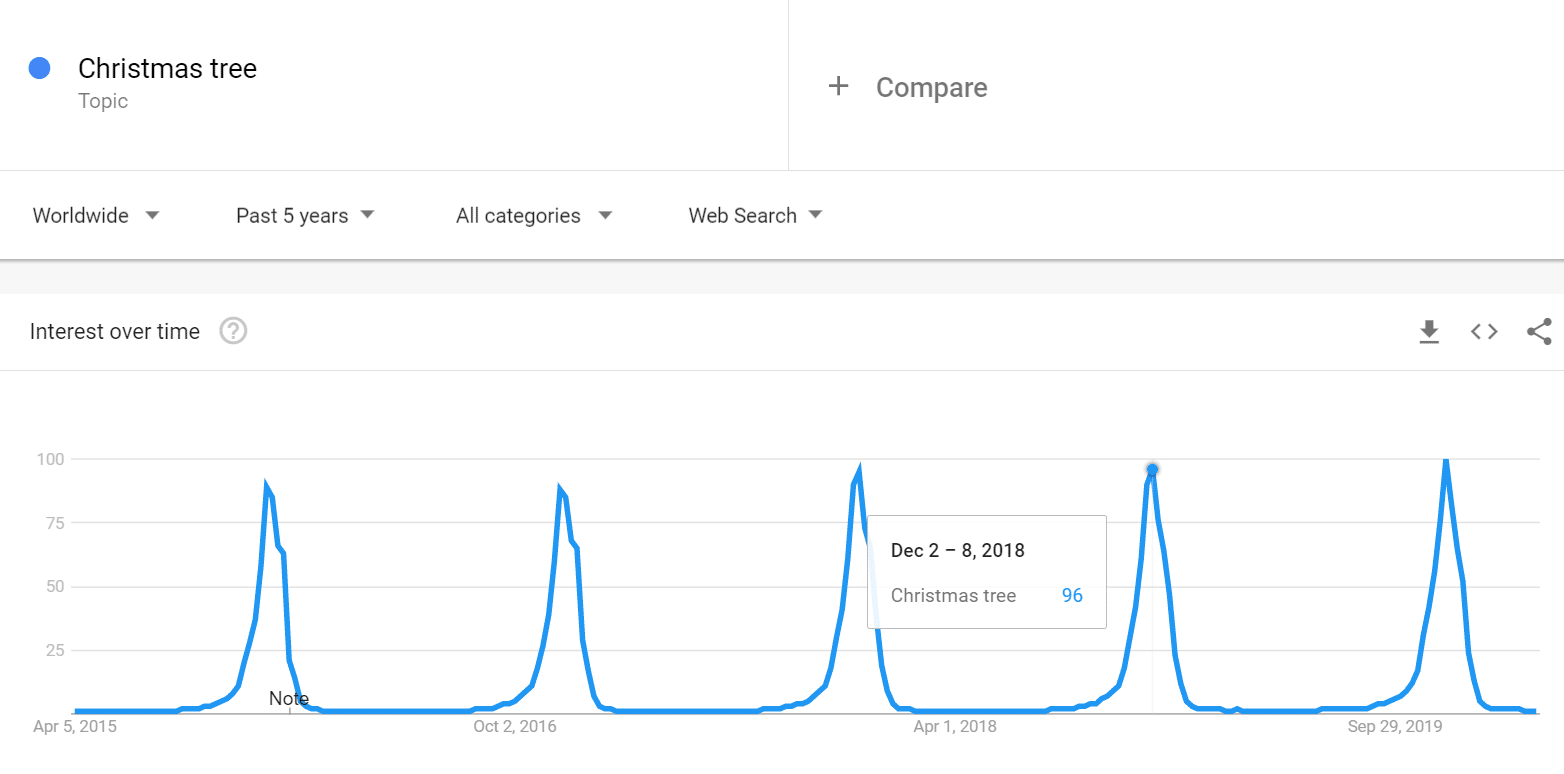Click the blue dot for Christmas tree
The height and width of the screenshot is (774, 1564).
40,68
